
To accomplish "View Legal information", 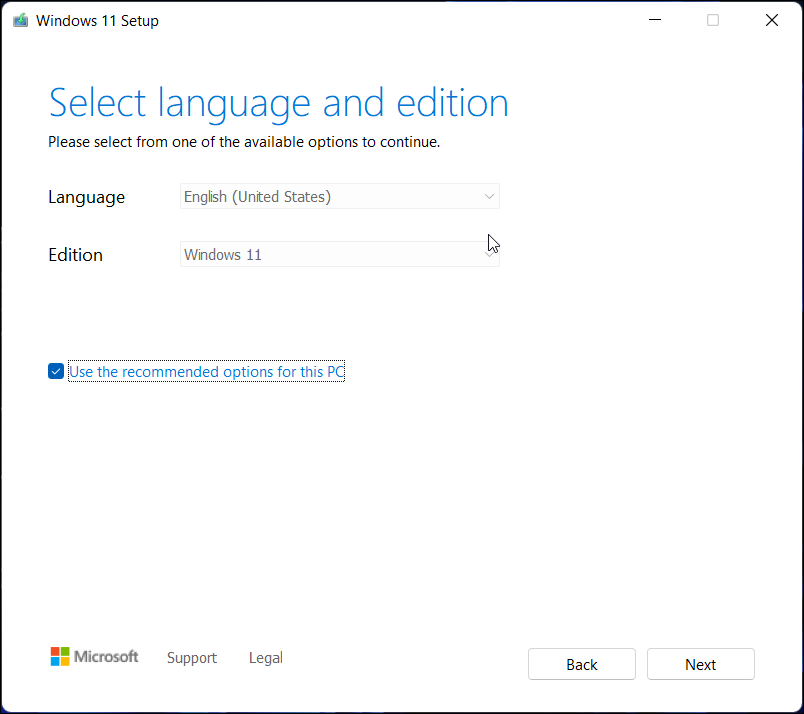I will (x=265, y=657).
